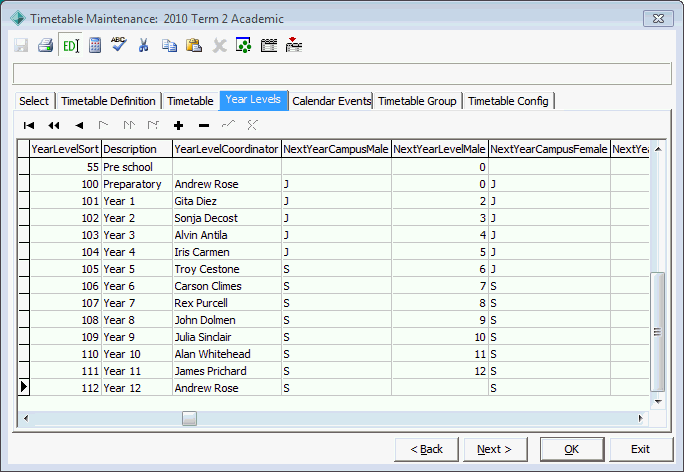Open the calculator icon in toolbar
The image size is (684, 472).
[95, 45]
